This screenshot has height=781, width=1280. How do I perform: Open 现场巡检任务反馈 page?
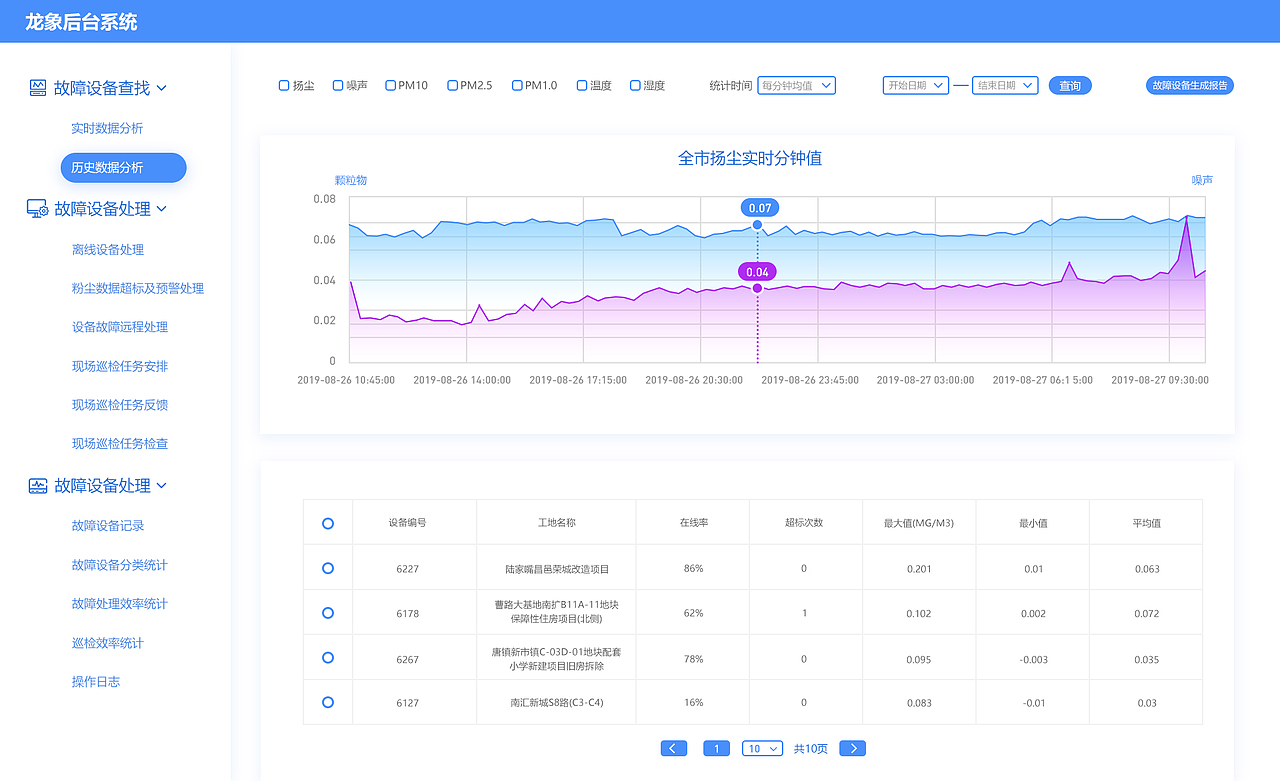120,405
